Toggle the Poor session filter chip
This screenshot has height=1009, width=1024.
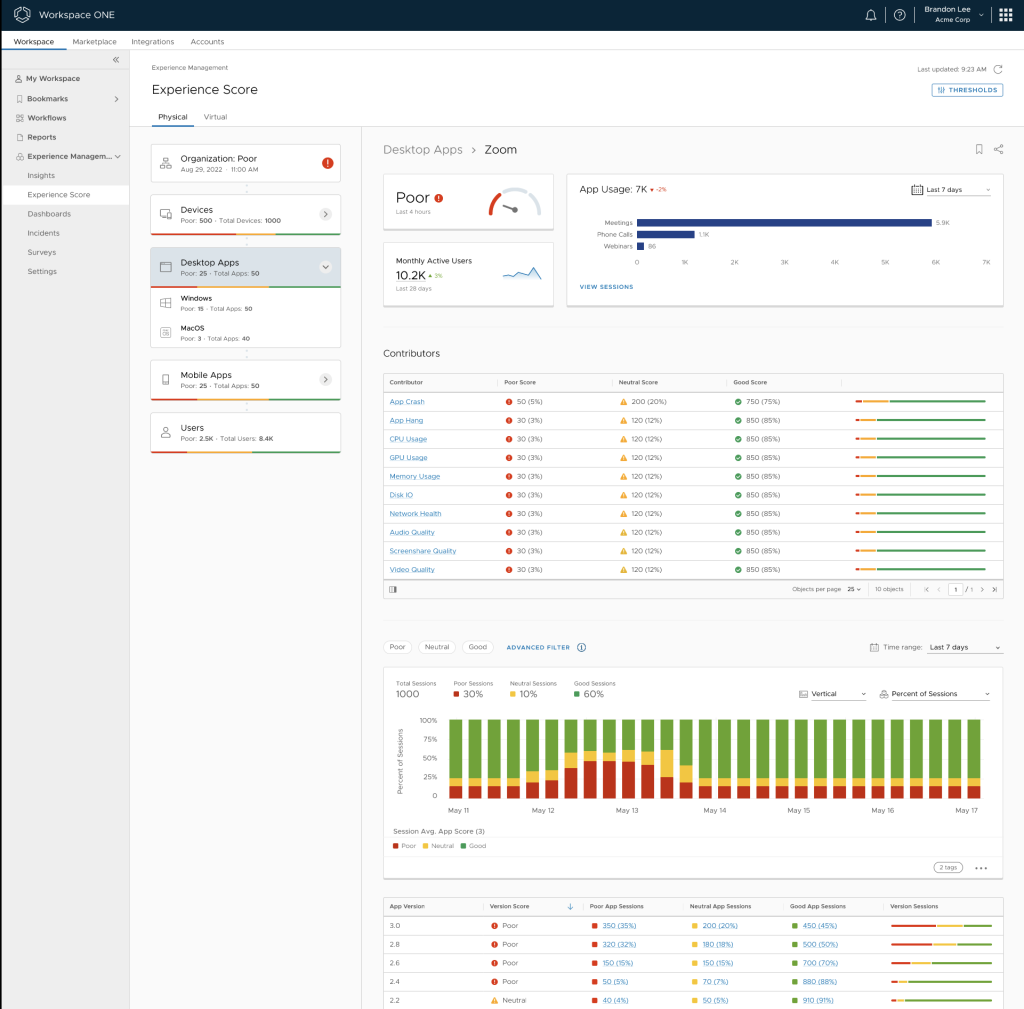click(x=397, y=647)
